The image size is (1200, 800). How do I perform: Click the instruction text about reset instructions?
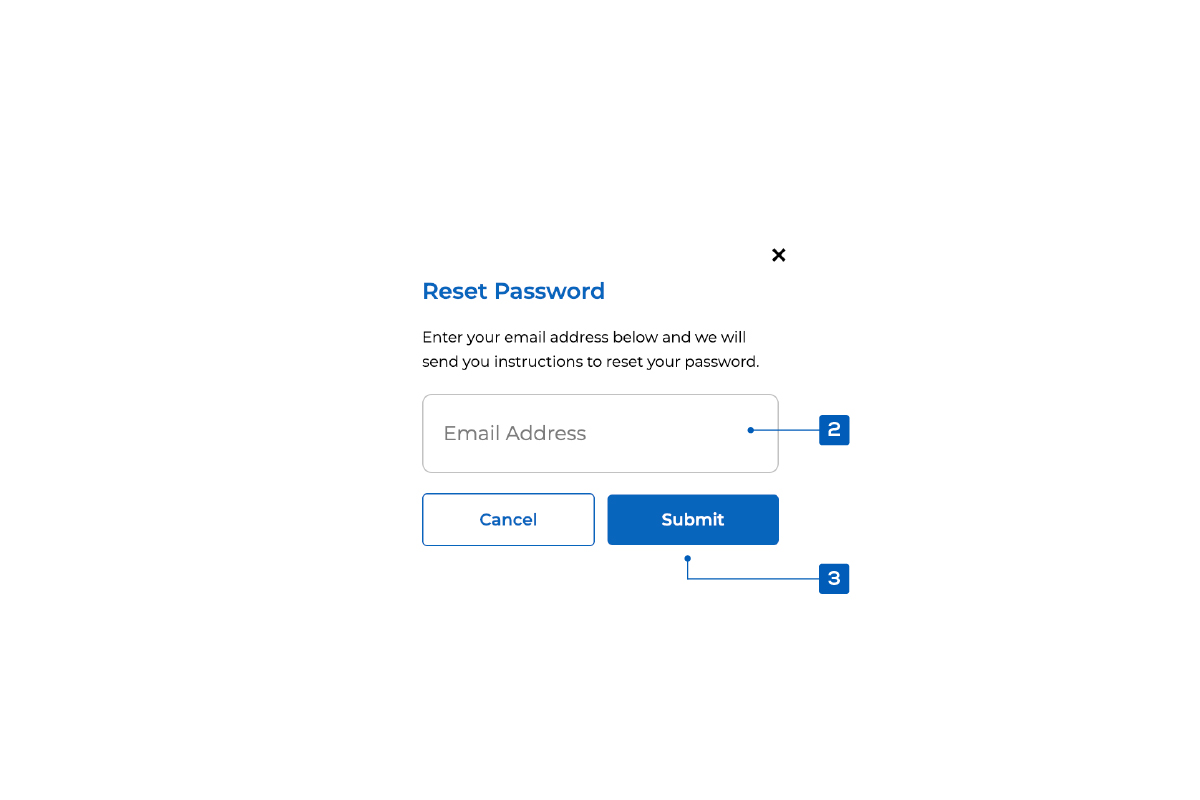tap(590, 349)
